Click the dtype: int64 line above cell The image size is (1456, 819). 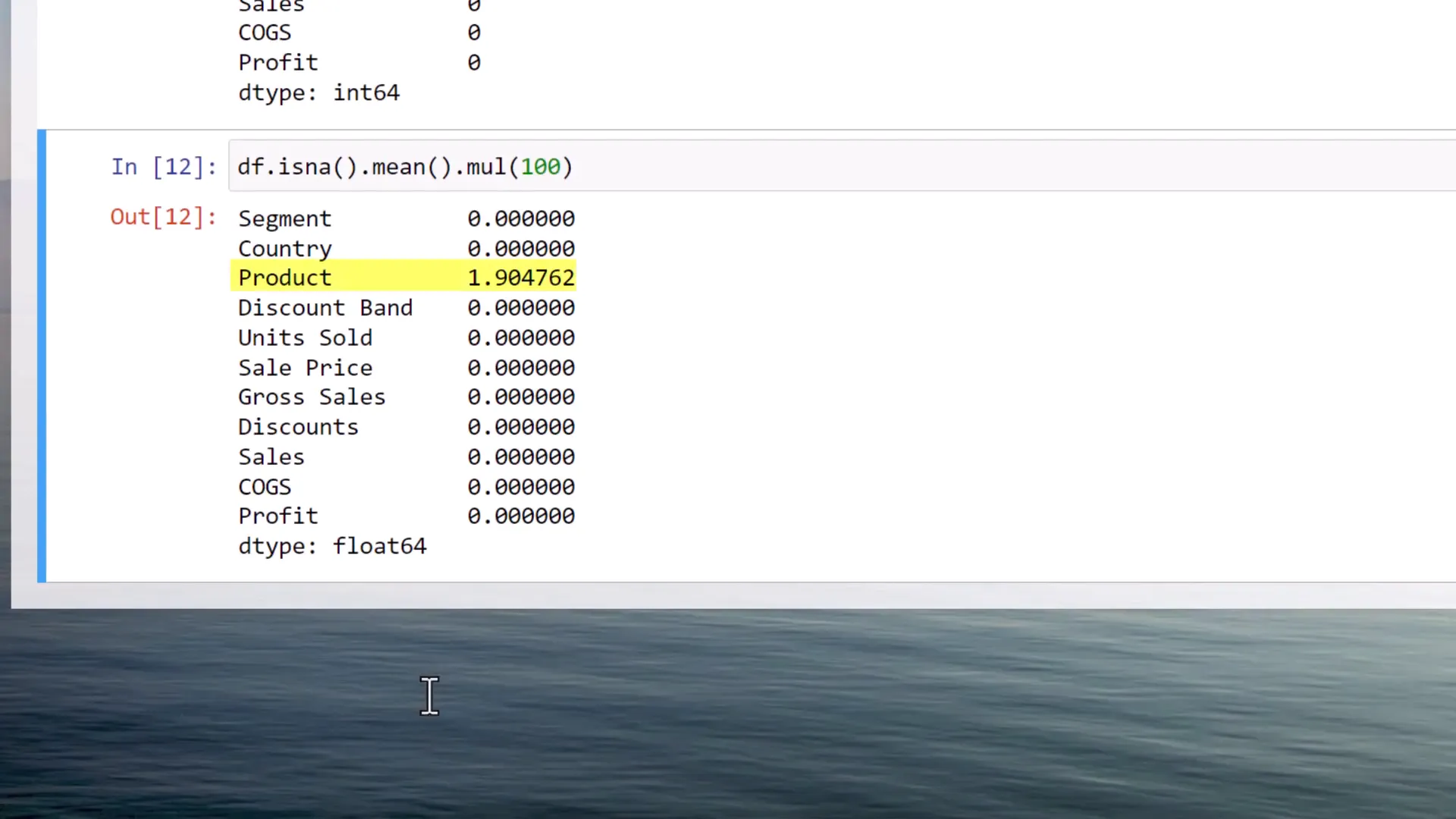tap(318, 93)
